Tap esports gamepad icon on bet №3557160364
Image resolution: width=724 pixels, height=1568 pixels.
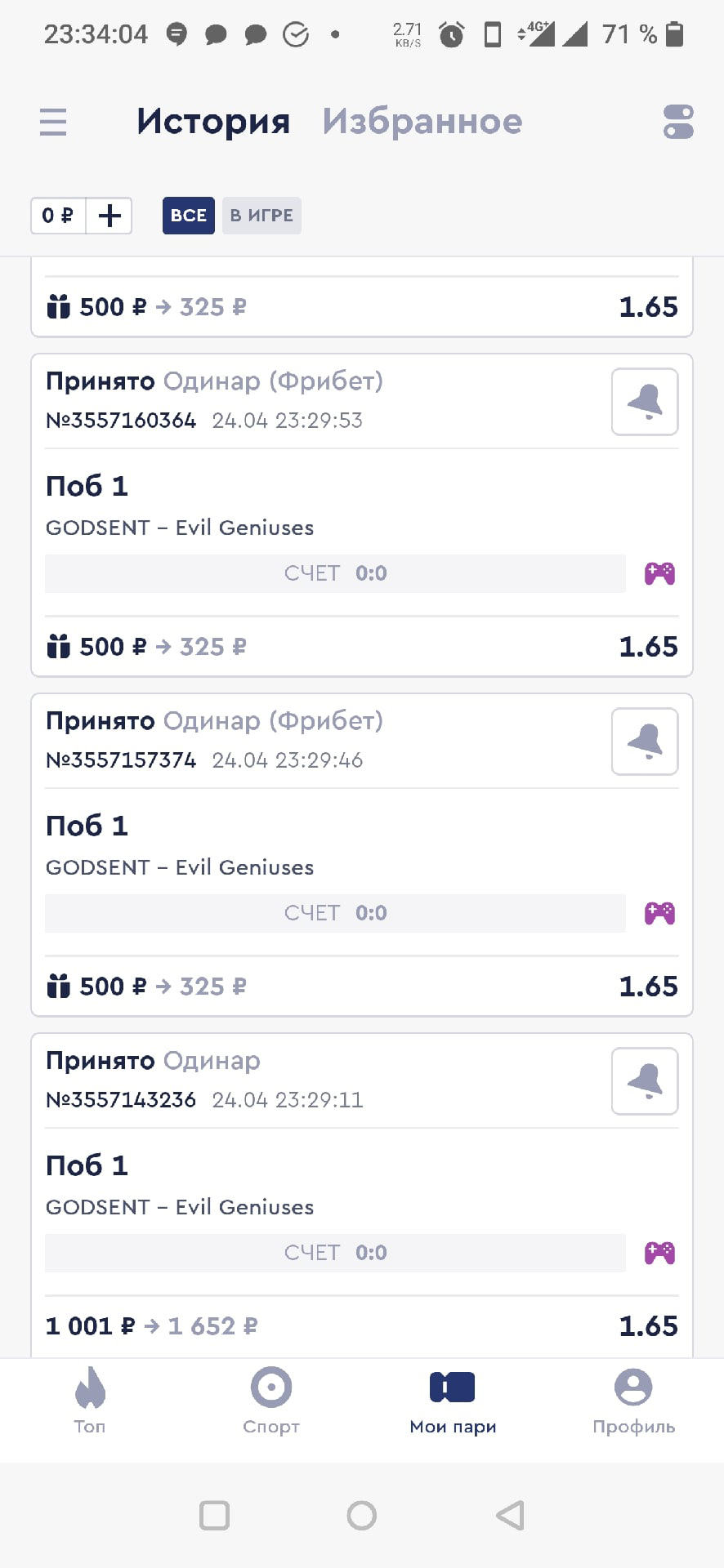(x=659, y=573)
